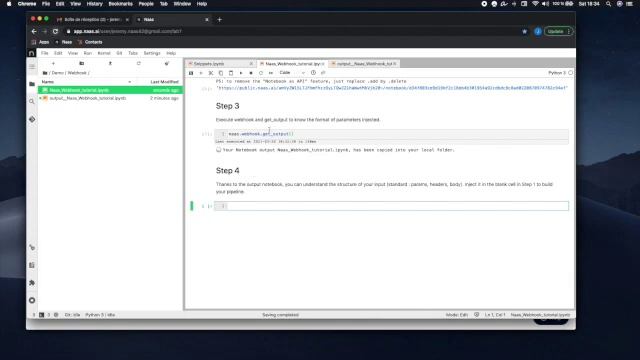Switch to the Boîte de réception Gmail tab
The height and width of the screenshot is (360, 640).
click(x=93, y=20)
